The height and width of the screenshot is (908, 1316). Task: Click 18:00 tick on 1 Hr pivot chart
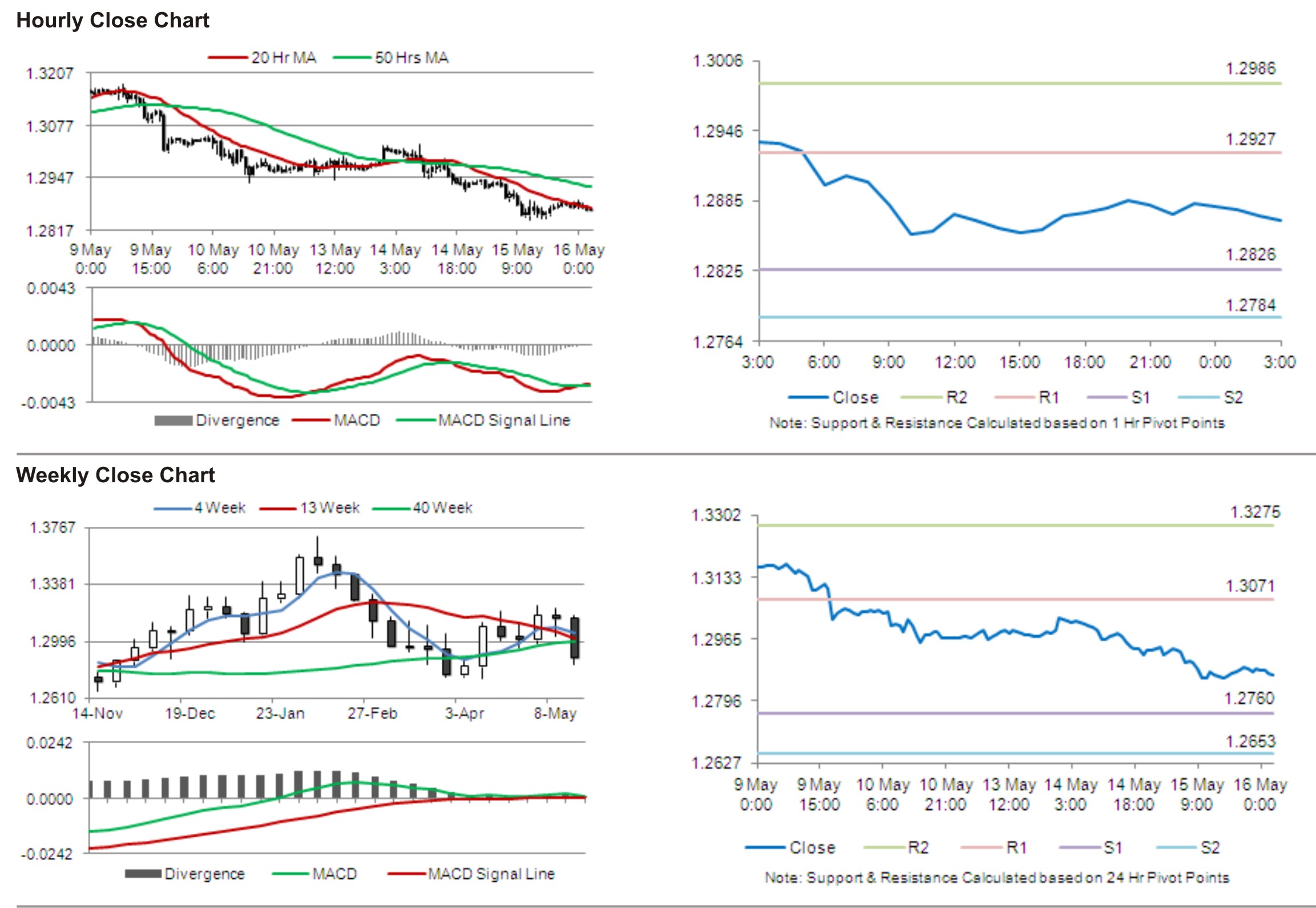[x=1084, y=362]
